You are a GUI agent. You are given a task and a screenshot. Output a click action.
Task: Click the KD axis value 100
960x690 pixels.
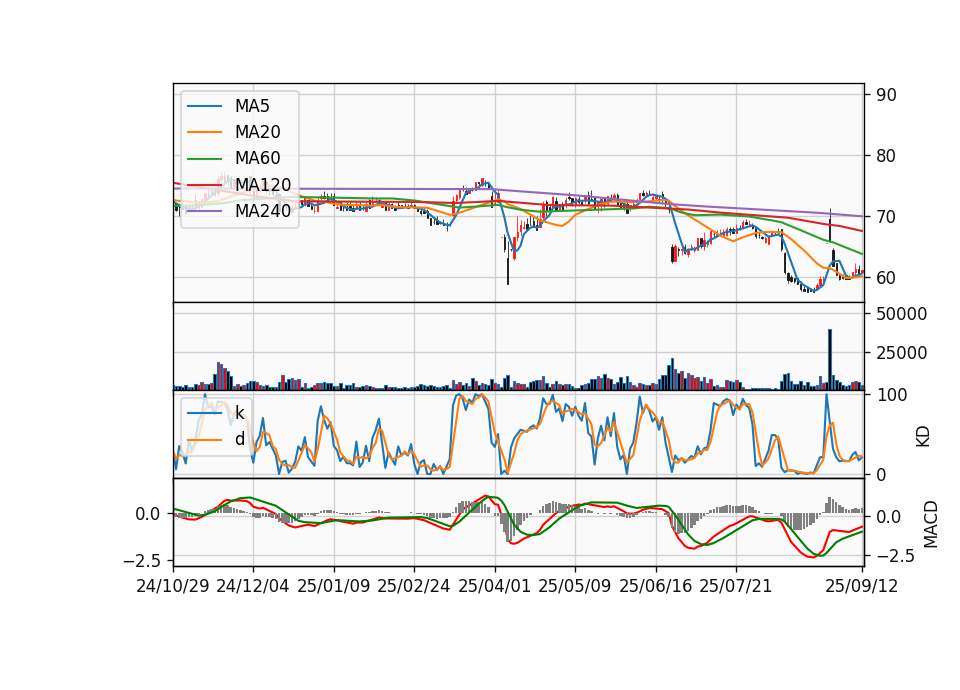(891, 395)
